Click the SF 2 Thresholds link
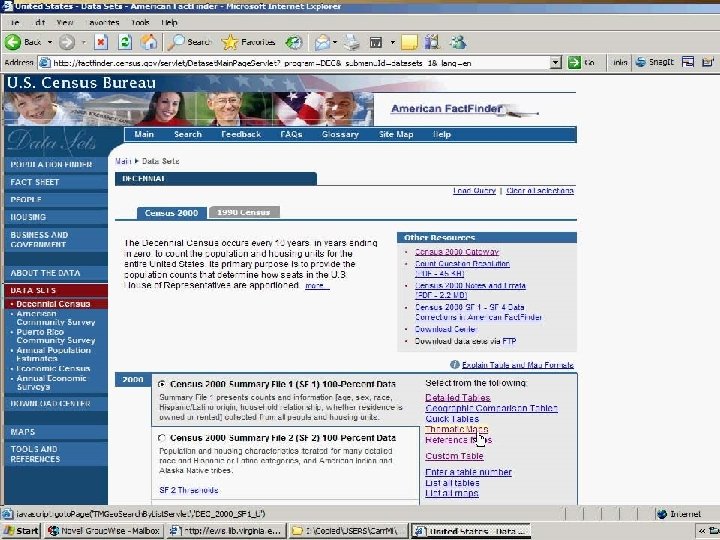The width and height of the screenshot is (720, 540). (x=189, y=490)
